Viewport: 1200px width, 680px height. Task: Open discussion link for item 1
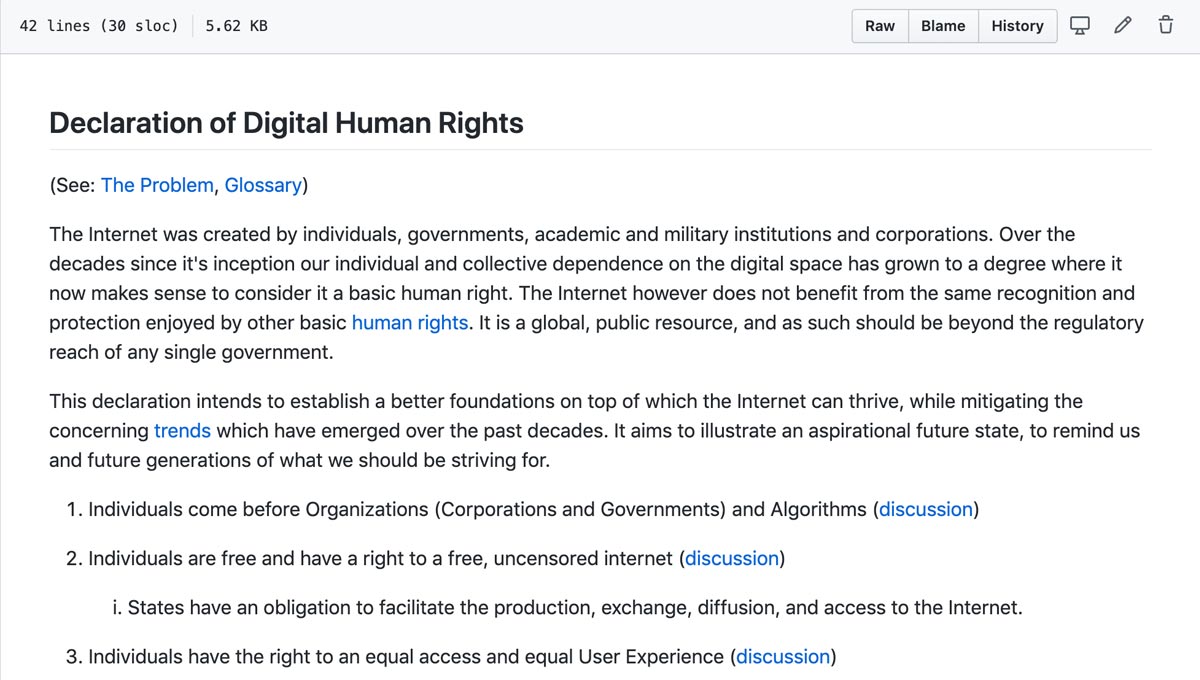click(x=926, y=509)
